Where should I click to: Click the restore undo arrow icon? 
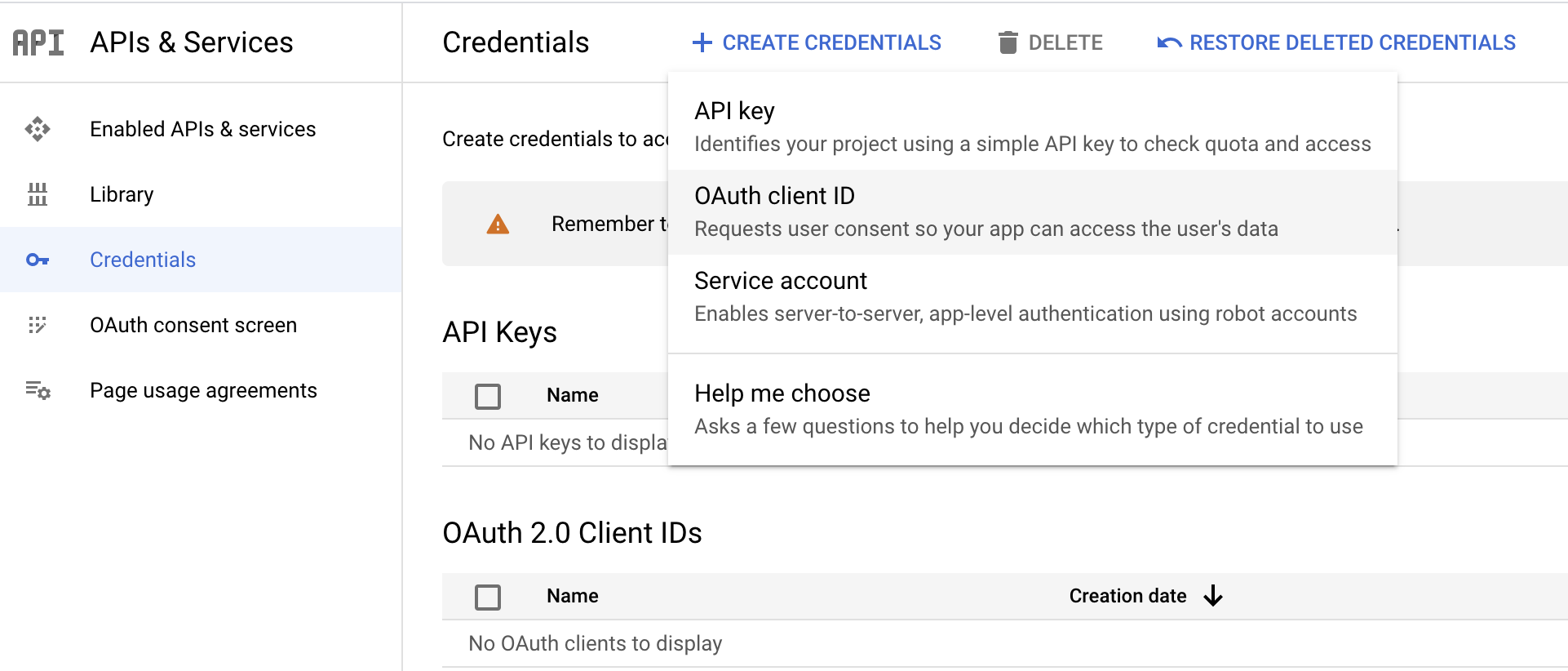point(1169,42)
